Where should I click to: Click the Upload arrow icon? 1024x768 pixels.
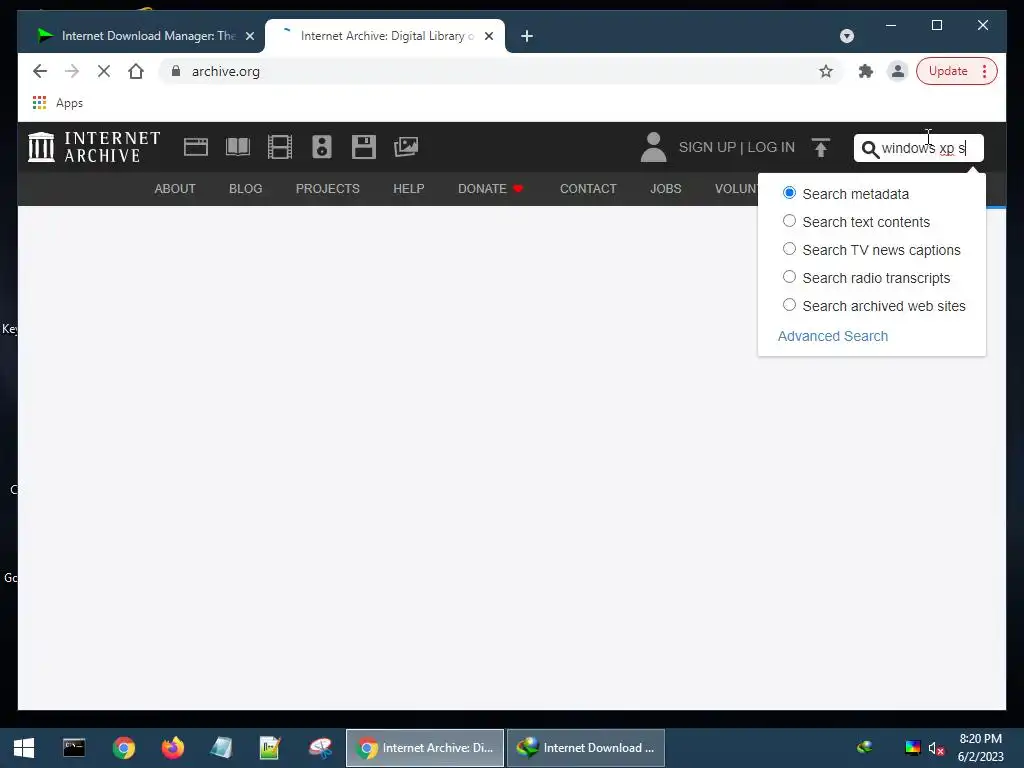click(x=821, y=148)
